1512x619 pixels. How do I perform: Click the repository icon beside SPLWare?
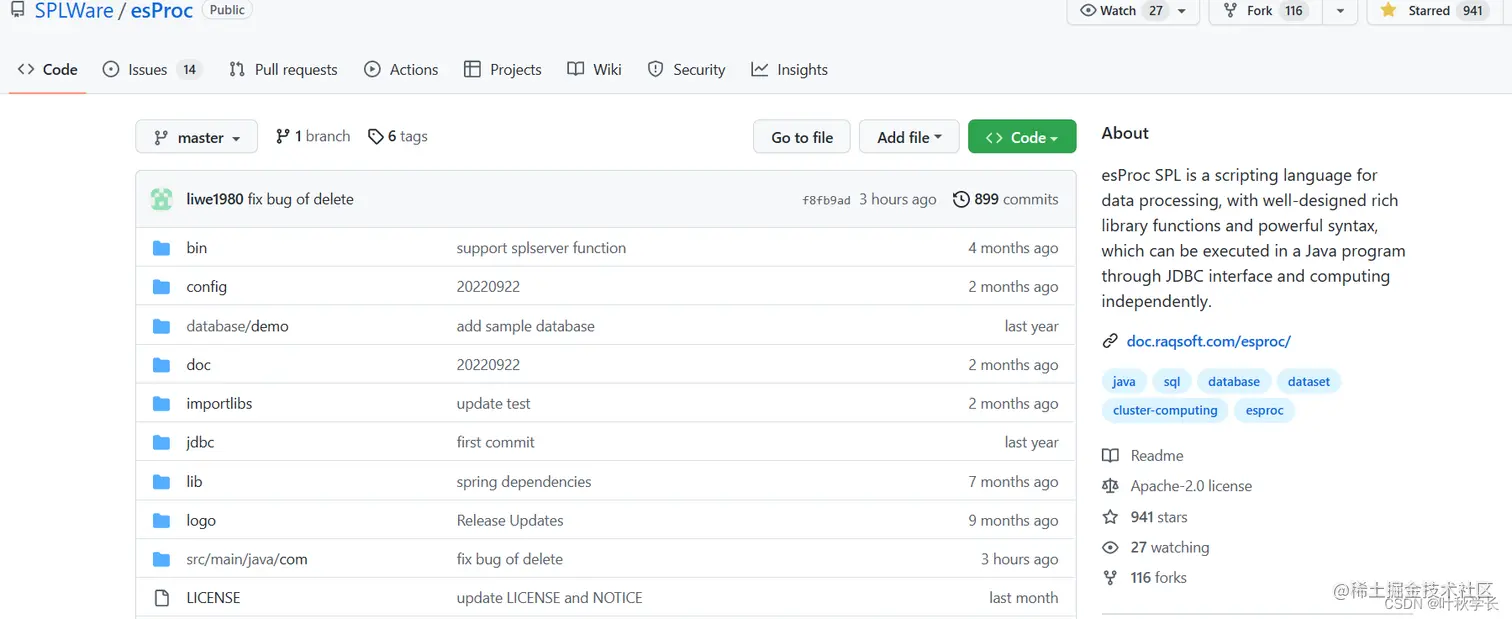pyautogui.click(x=17, y=9)
